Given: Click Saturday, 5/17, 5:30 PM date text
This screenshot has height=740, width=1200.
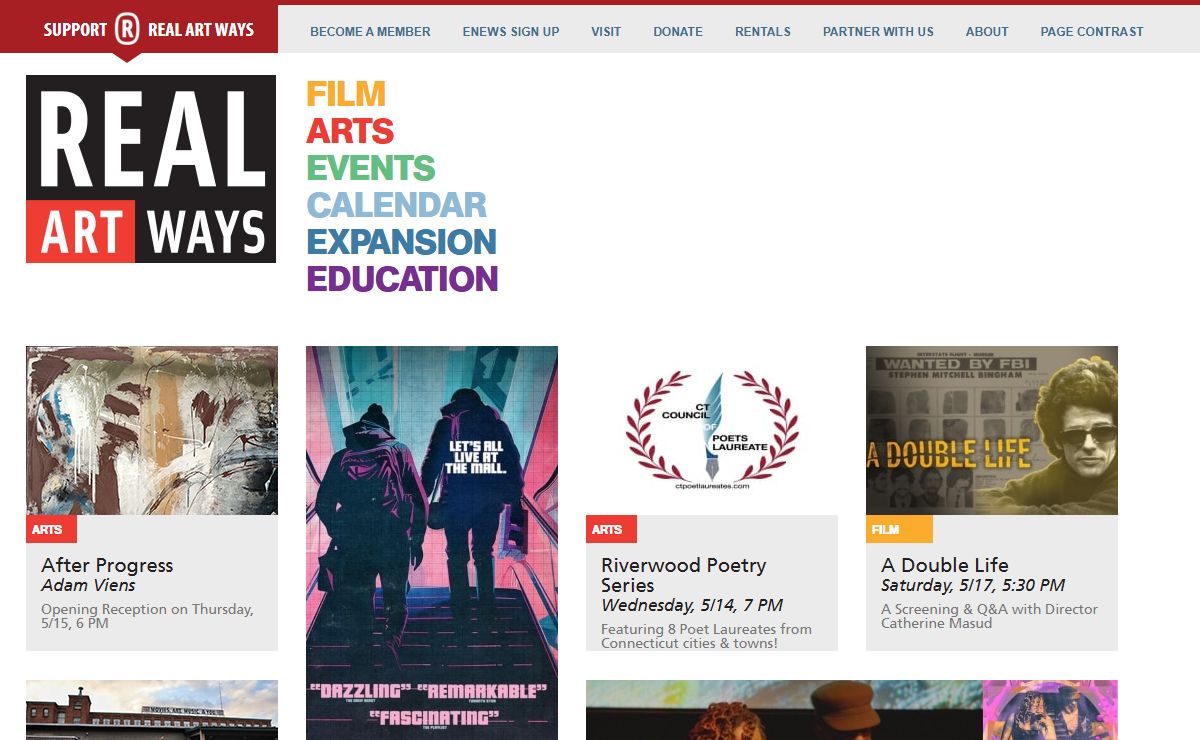Looking at the screenshot, I should pyautogui.click(x=973, y=585).
